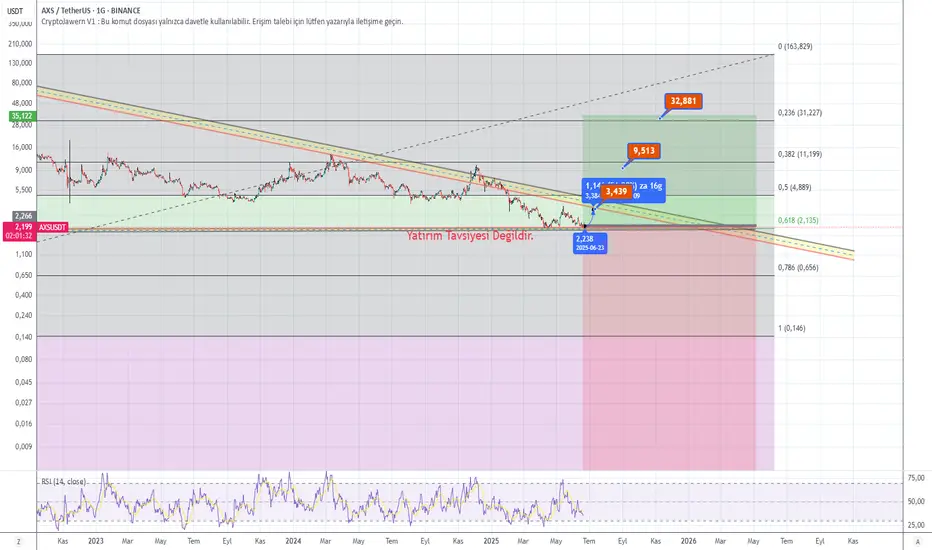The height and width of the screenshot is (550, 932).
Task: Click the AXS / TetherUS symbol title
Action: [91, 11]
